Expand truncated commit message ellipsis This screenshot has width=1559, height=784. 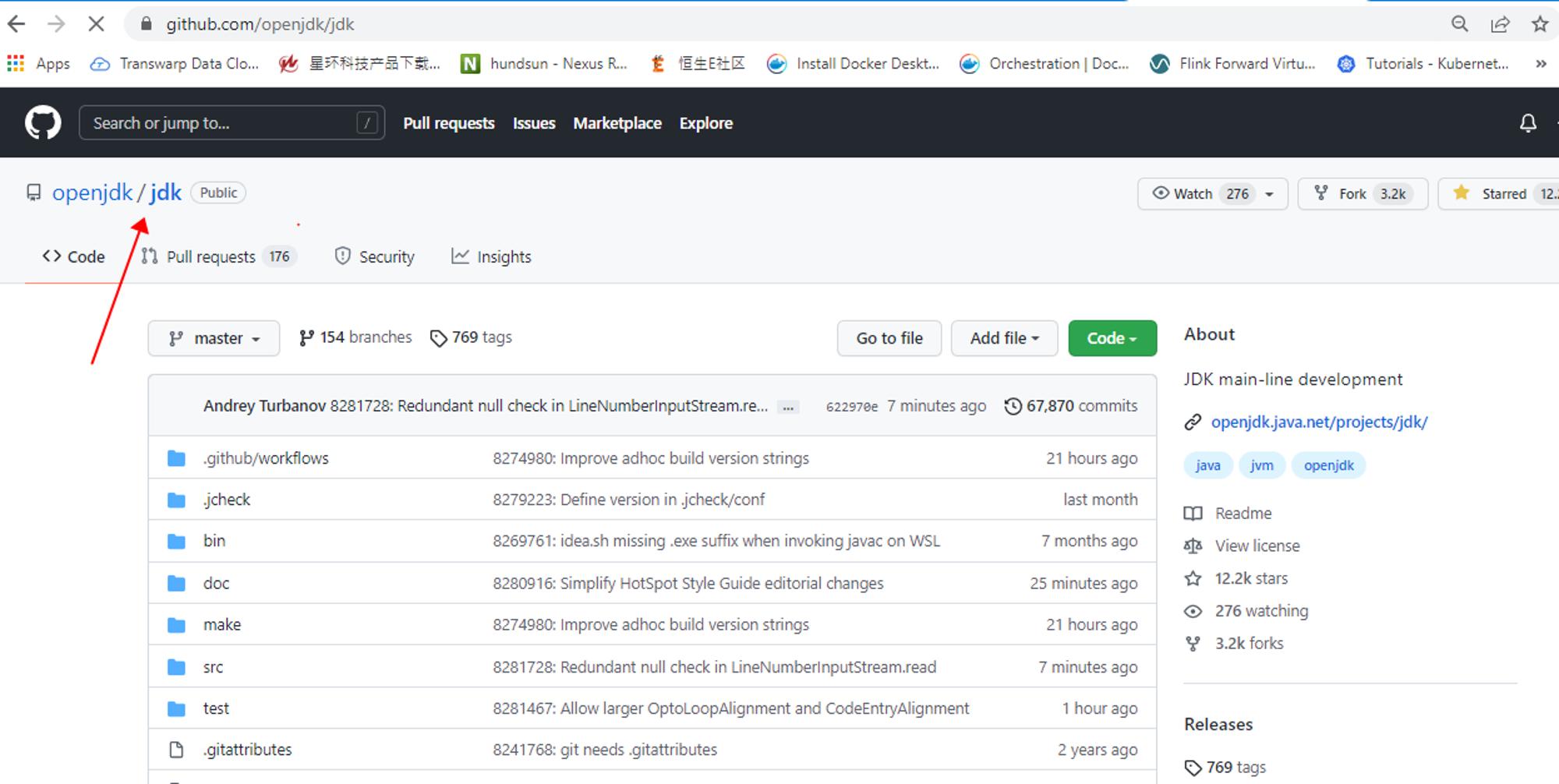[x=788, y=407]
